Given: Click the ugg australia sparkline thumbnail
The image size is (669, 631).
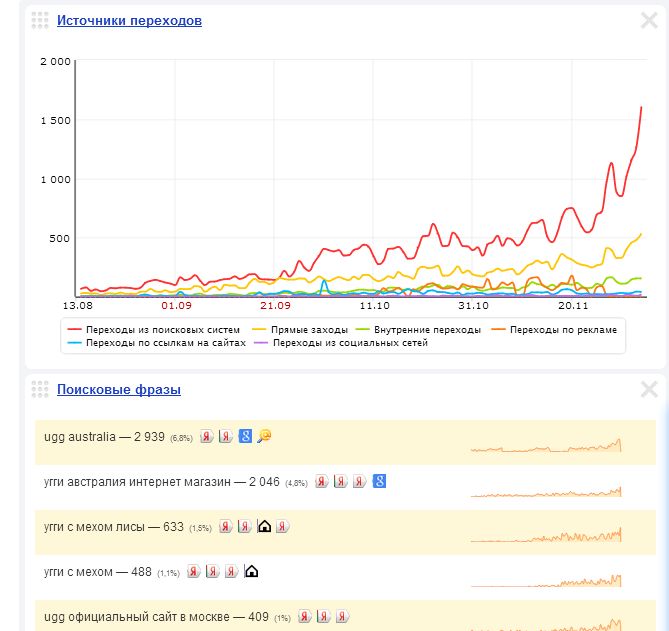Looking at the screenshot, I should pos(546,445).
